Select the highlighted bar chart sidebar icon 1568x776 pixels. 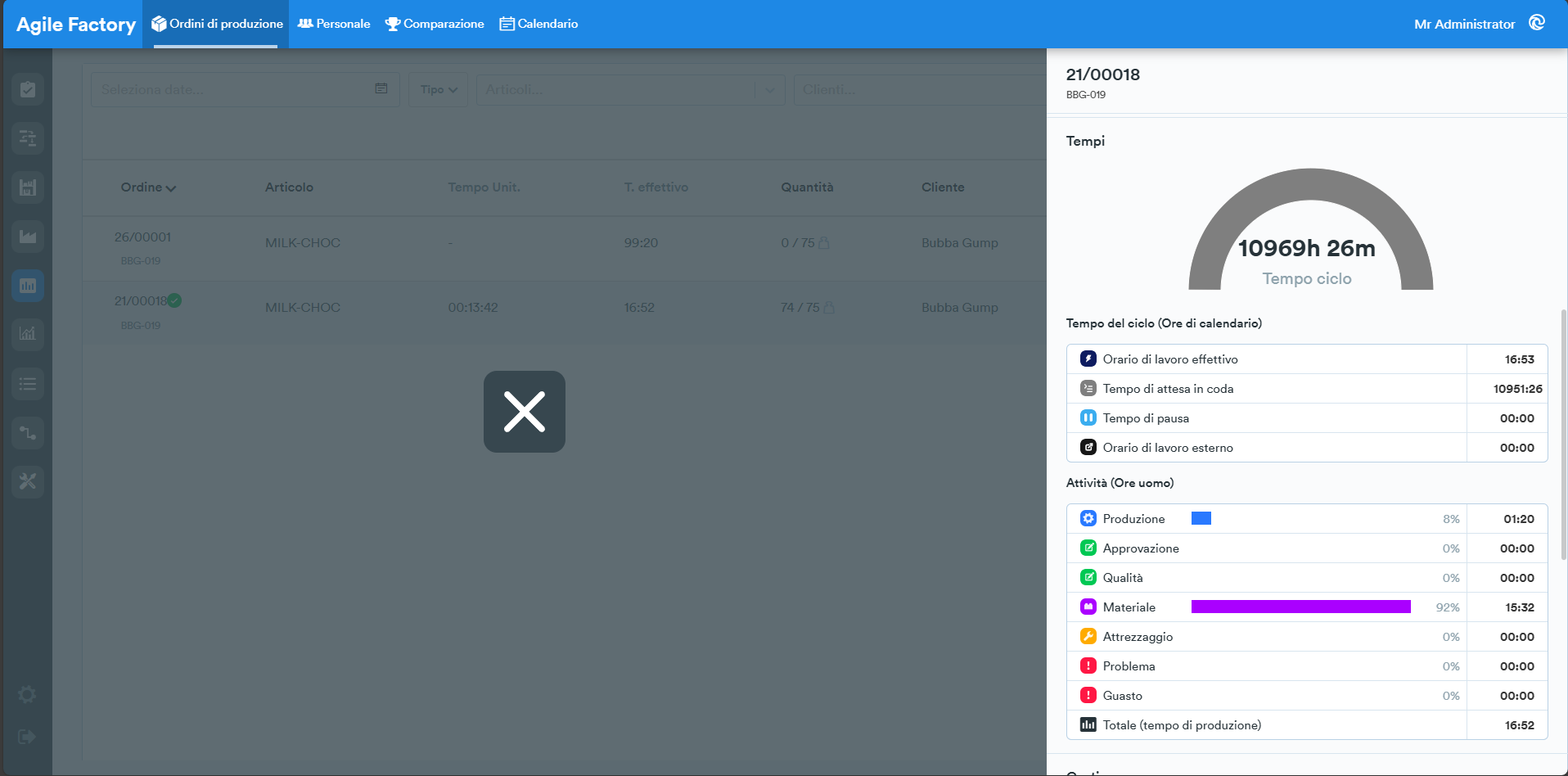[x=28, y=286]
